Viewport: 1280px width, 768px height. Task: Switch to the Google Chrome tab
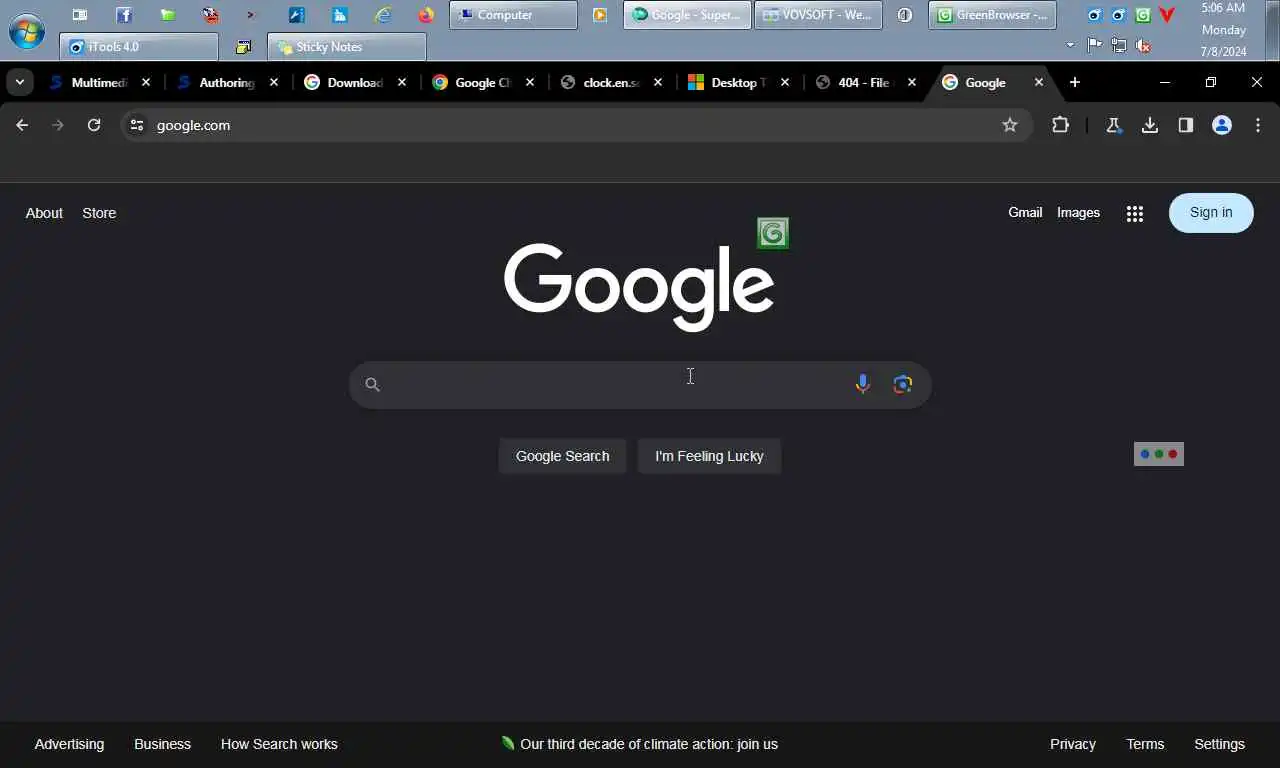point(482,83)
